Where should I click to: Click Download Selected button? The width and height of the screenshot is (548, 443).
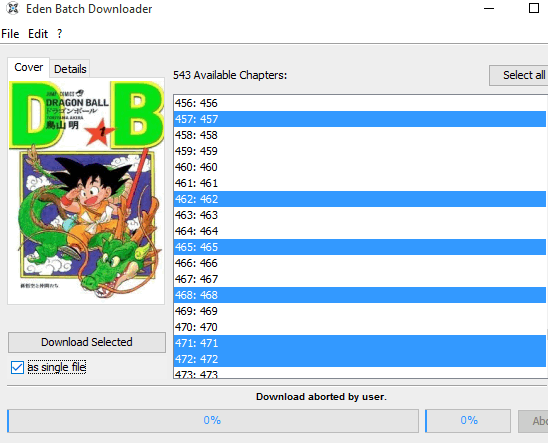pyautogui.click(x=87, y=342)
